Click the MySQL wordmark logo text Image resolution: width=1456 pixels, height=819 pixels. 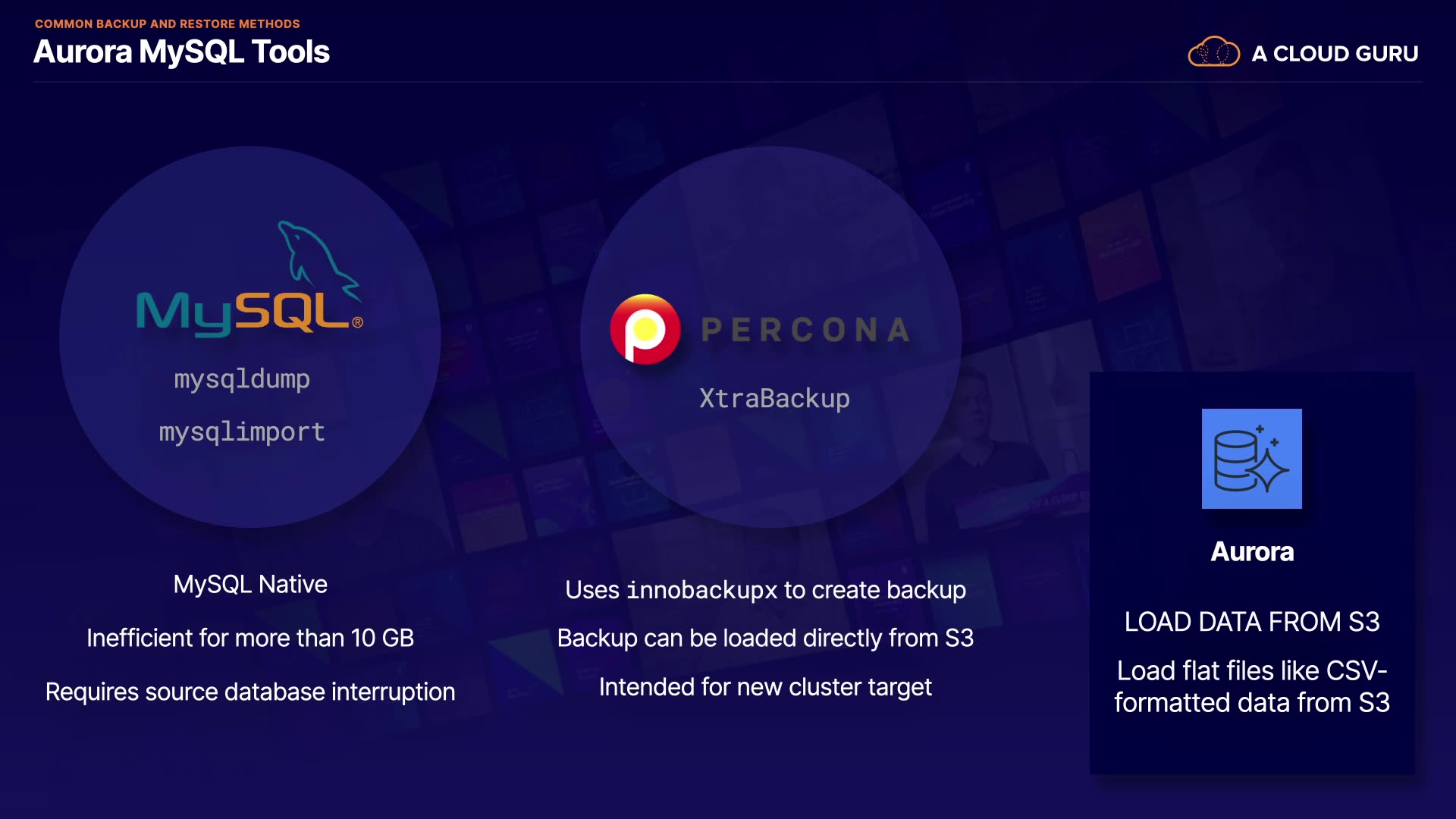click(x=243, y=312)
